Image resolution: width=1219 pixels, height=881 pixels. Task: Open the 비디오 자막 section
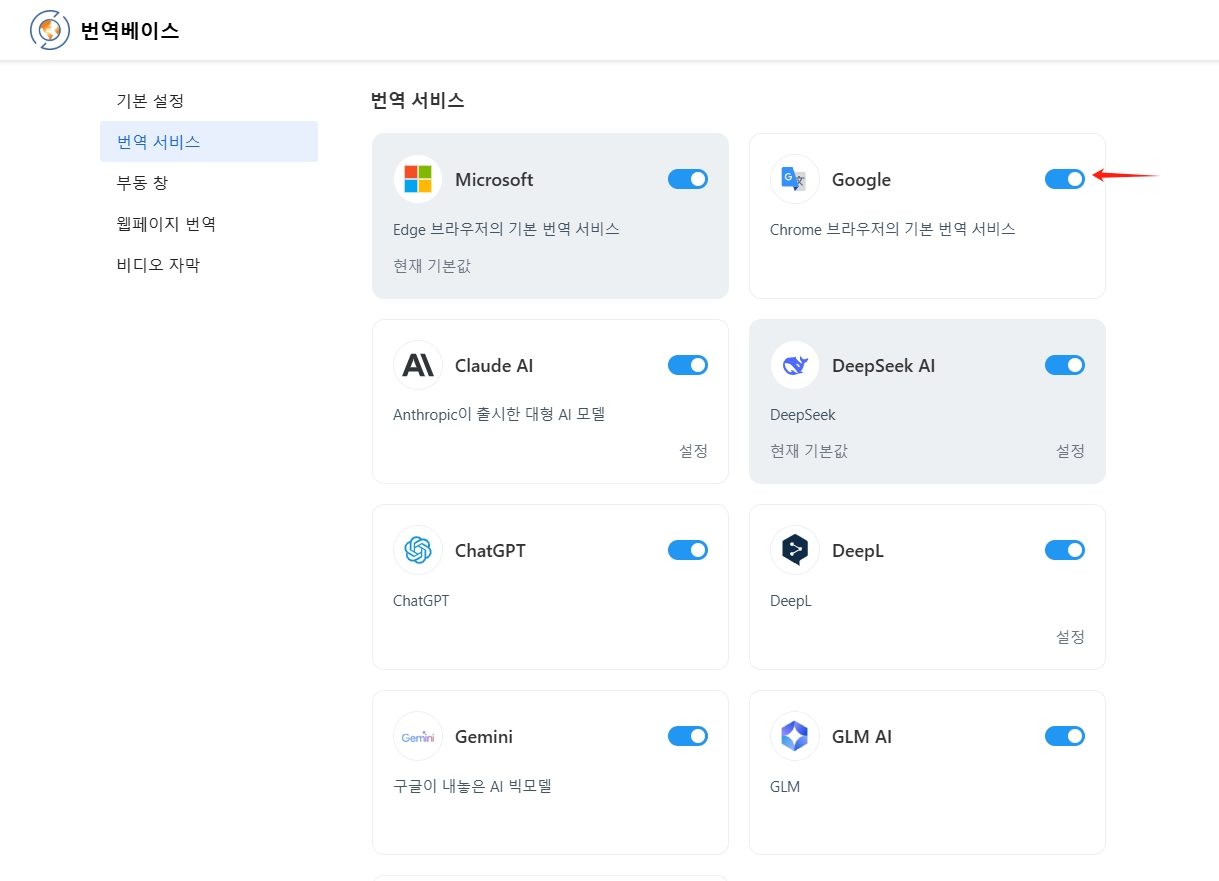[x=209, y=264]
